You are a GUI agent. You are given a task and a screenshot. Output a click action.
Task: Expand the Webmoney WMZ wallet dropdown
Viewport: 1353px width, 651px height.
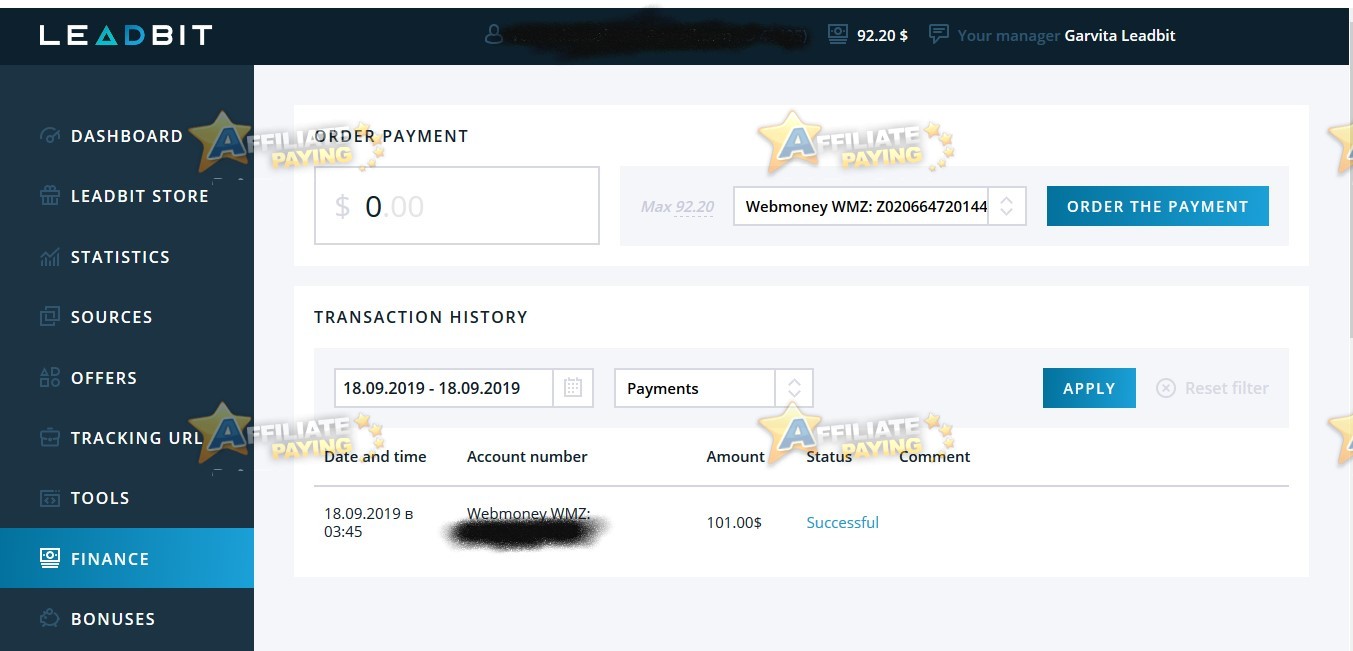pos(880,206)
